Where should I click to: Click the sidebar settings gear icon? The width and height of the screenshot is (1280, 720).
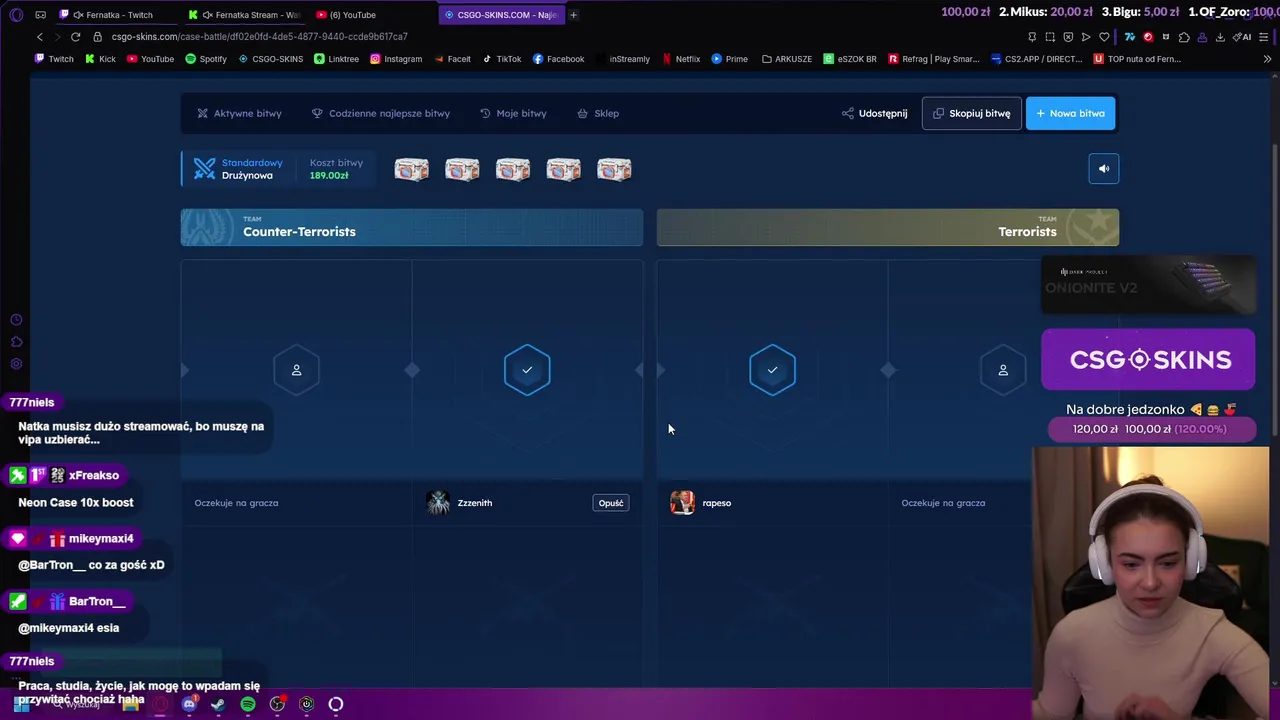click(16, 364)
